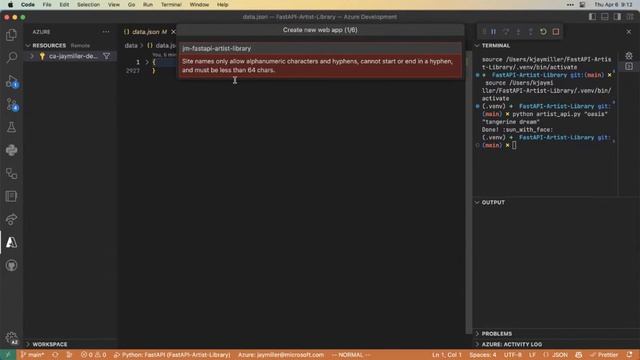Collapse the TERMINAL section
Screen dimensions: 640x360
(x=496, y=45)
